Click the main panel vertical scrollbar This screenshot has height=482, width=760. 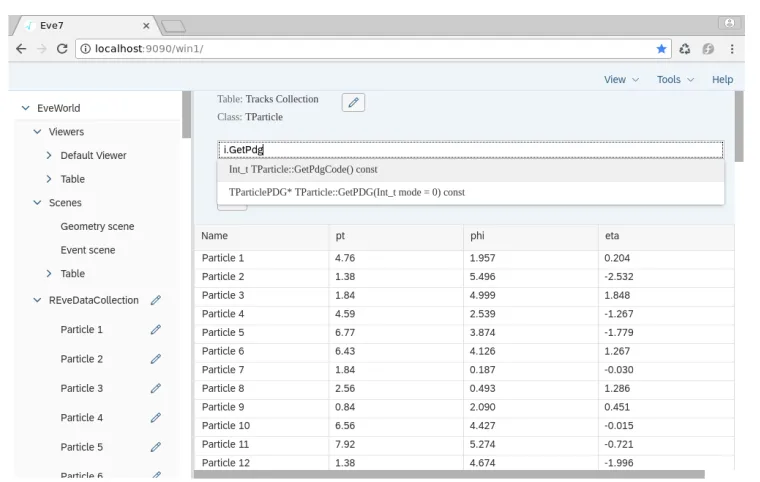click(739, 126)
